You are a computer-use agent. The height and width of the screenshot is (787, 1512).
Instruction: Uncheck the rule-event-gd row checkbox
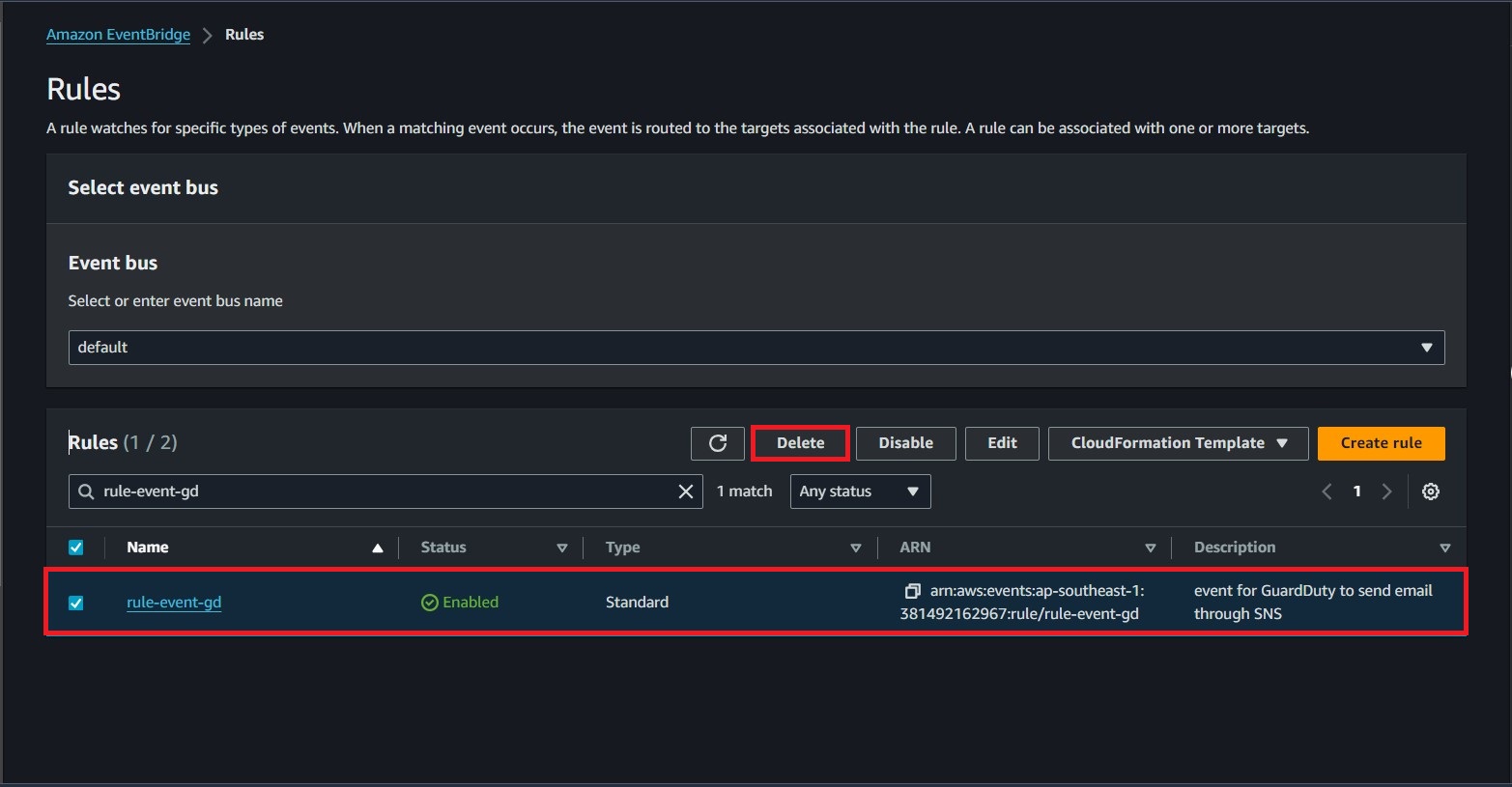(76, 603)
